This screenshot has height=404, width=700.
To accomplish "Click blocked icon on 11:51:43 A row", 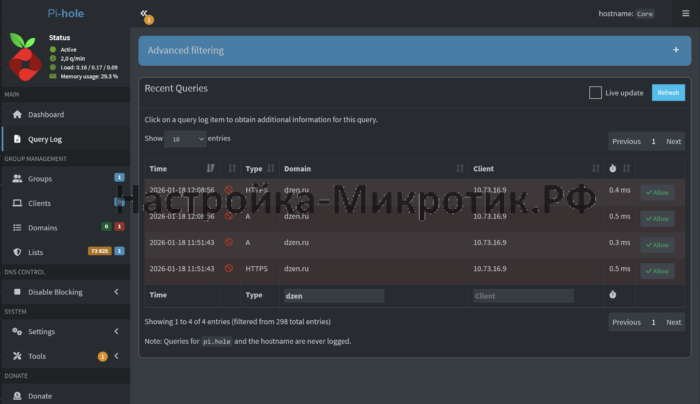I will tap(229, 242).
